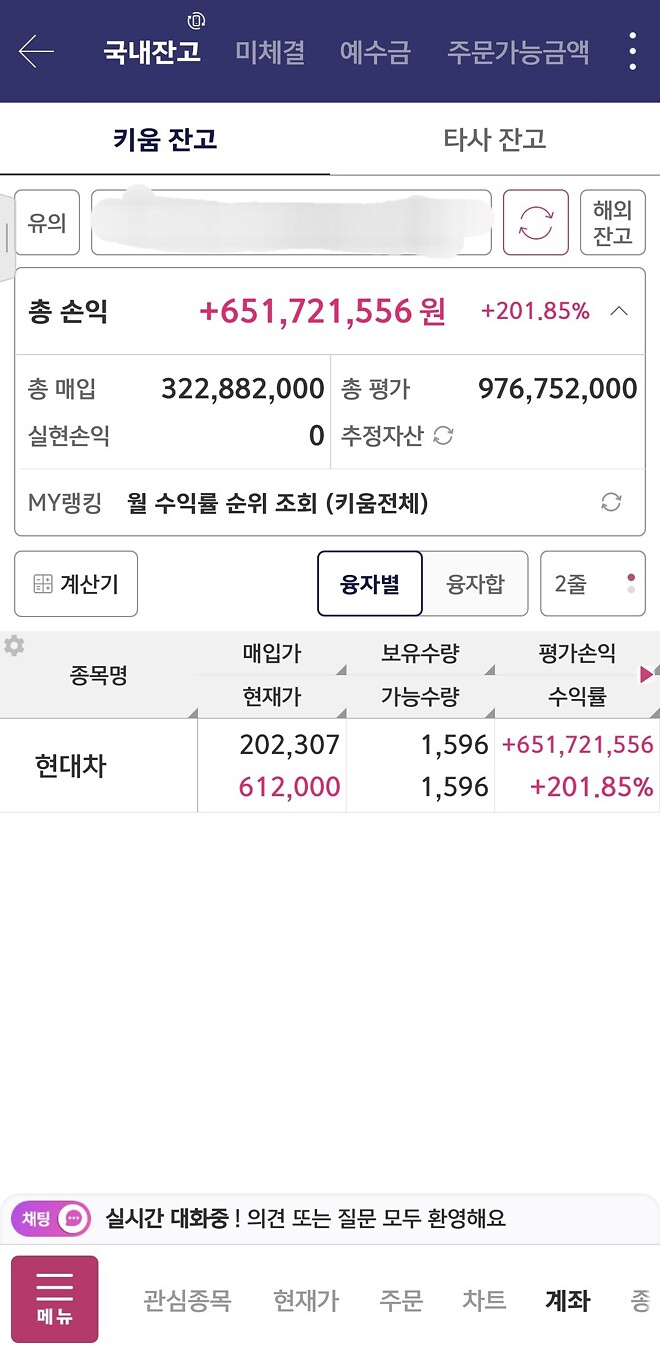
Task: Open the 계산기 calculator tool
Action: [75, 583]
